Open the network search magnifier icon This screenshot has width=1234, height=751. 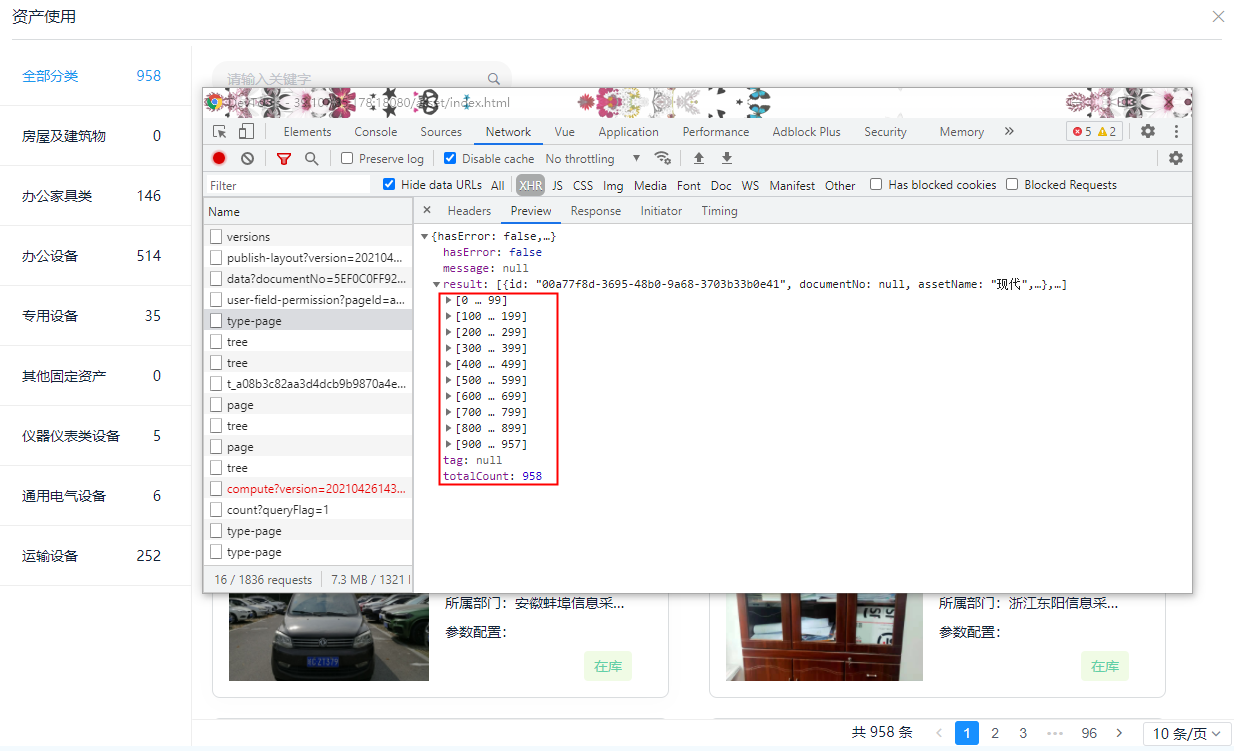pyautogui.click(x=311, y=158)
